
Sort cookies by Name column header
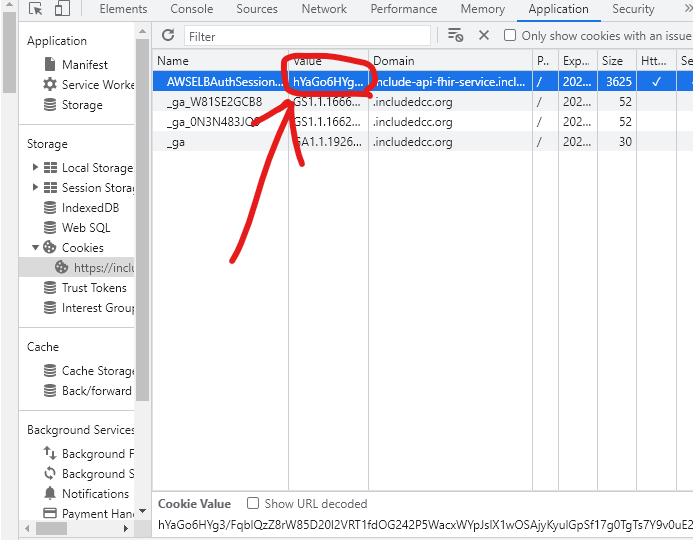point(221,61)
